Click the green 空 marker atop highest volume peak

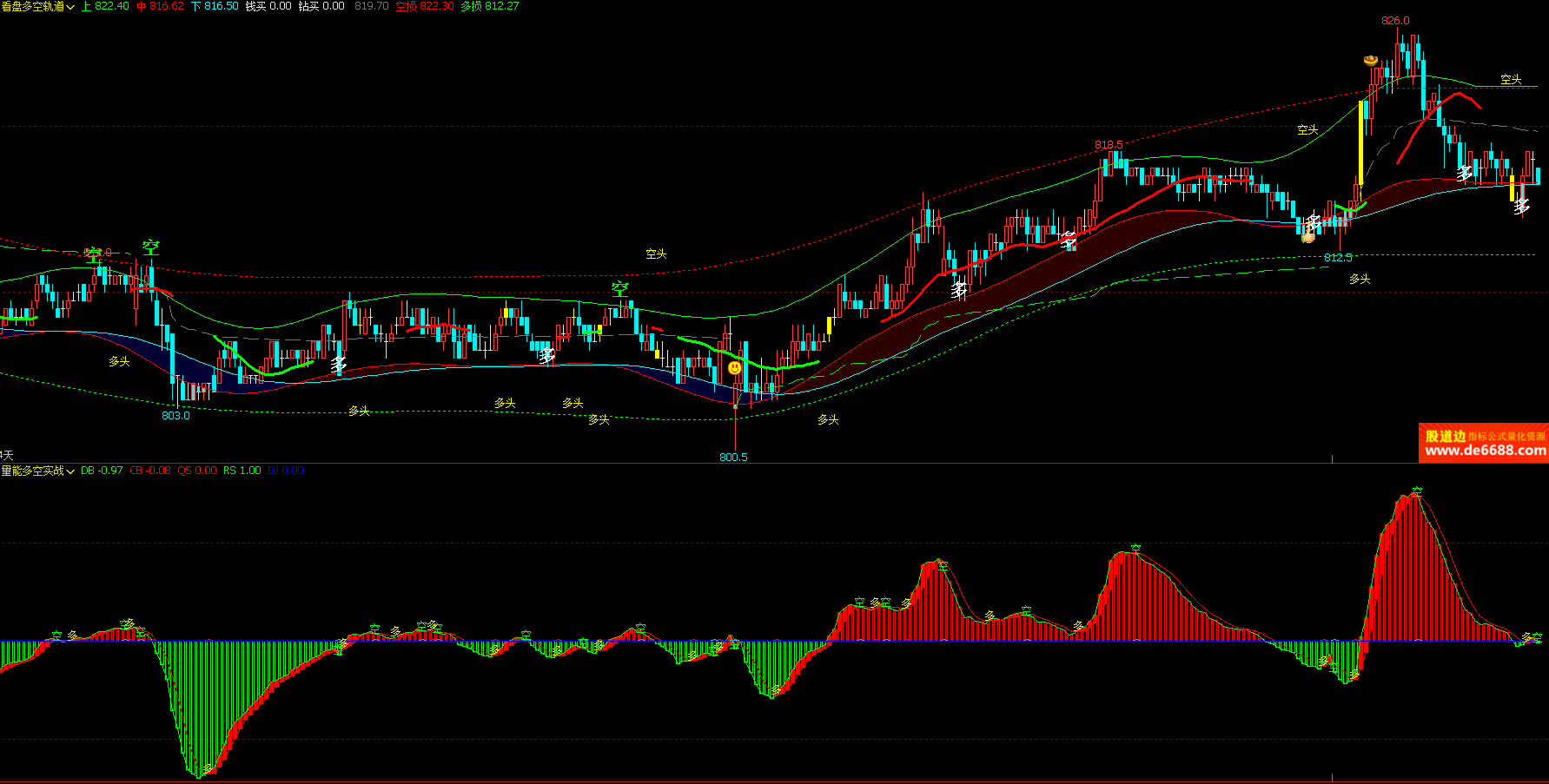1417,491
